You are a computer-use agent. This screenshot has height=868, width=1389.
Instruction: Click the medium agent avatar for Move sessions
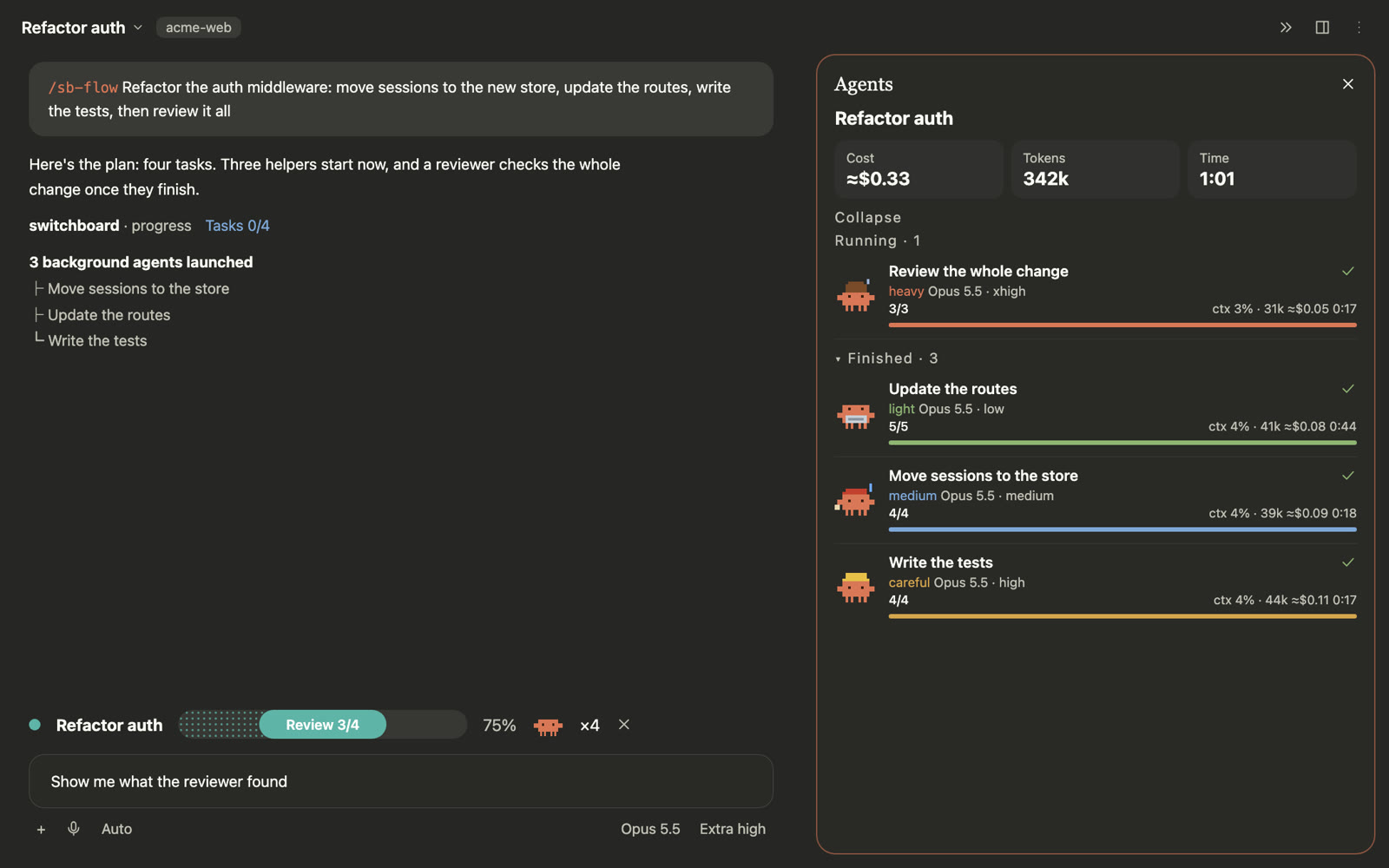coord(855,499)
